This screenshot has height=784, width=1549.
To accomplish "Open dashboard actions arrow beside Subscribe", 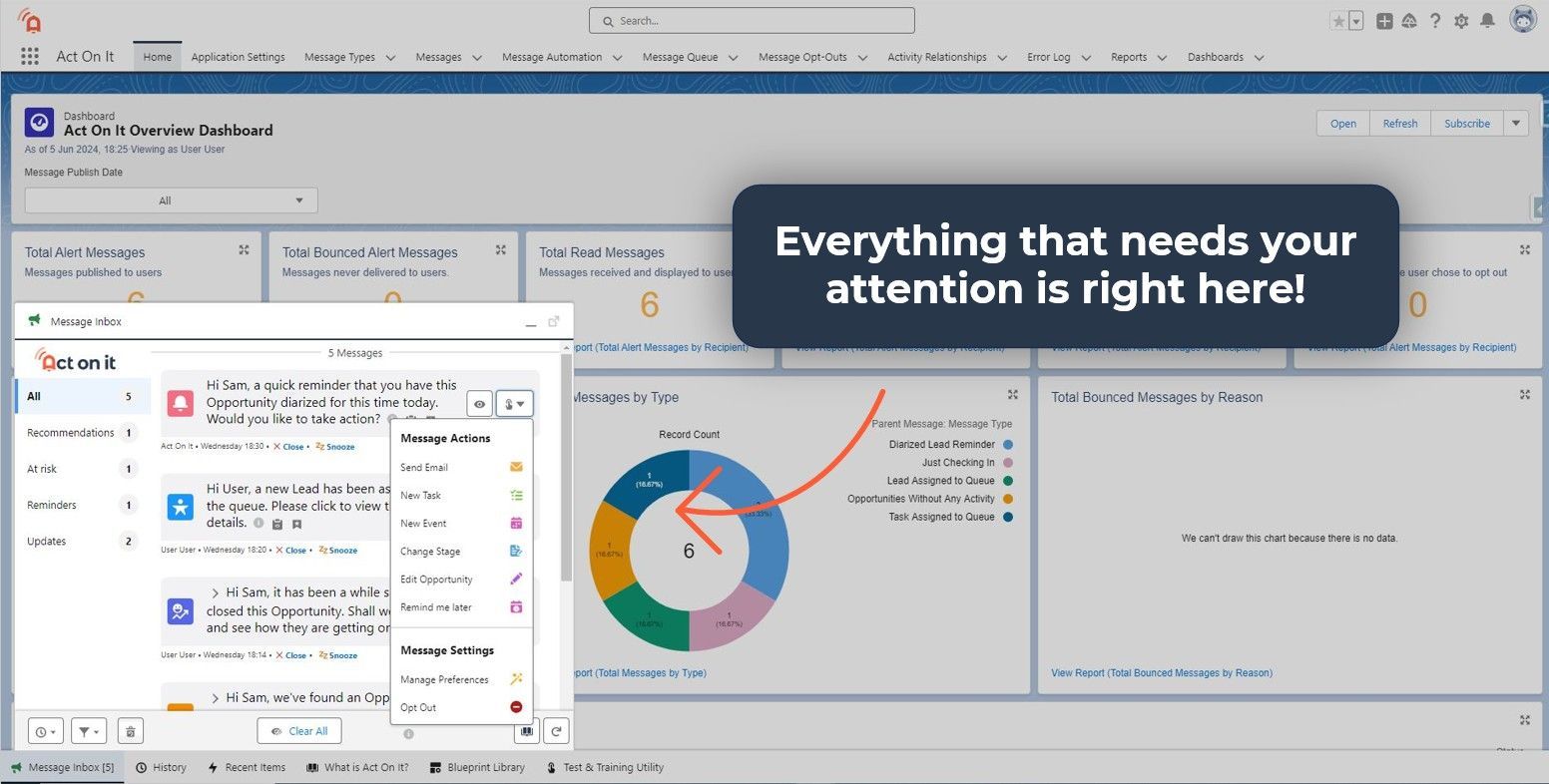I will 1516,124.
